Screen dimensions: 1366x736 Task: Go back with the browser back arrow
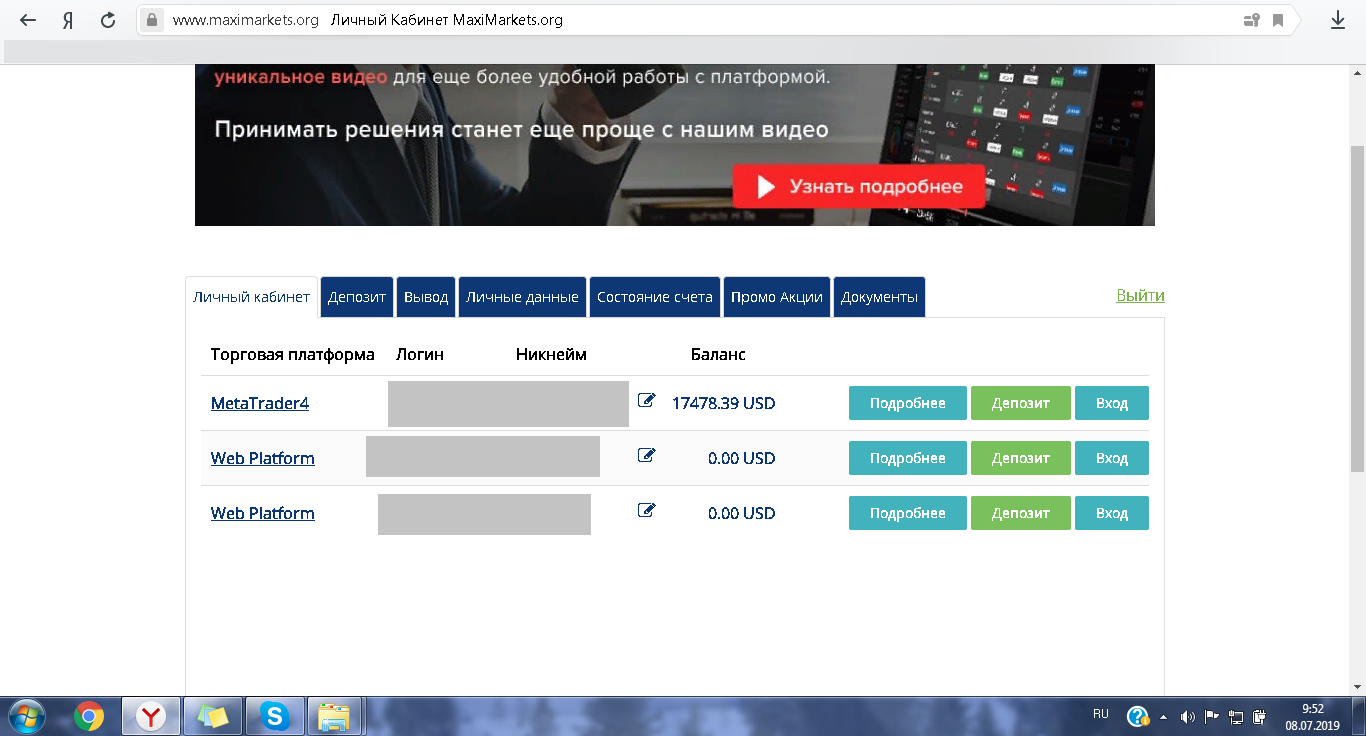28,20
